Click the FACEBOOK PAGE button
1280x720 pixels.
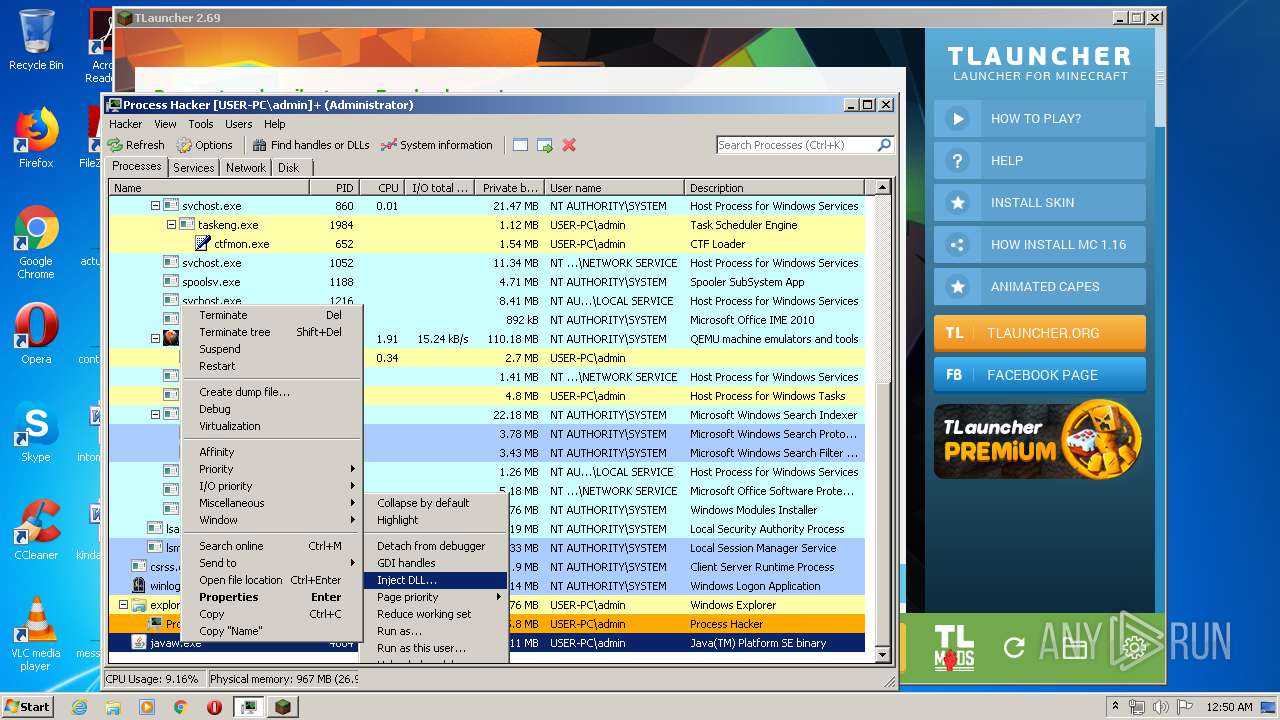(1040, 375)
